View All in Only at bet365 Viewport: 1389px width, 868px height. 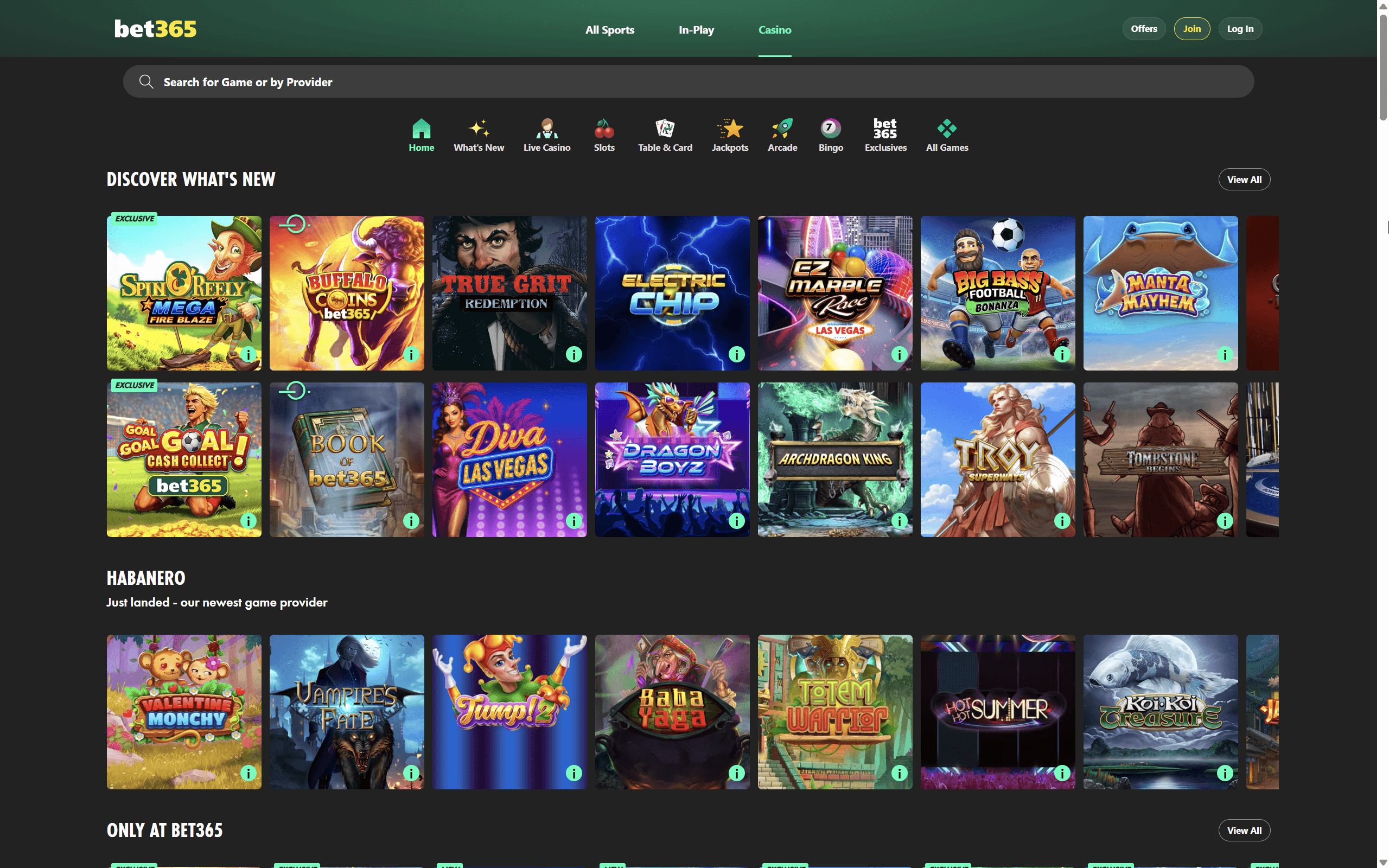1244,830
